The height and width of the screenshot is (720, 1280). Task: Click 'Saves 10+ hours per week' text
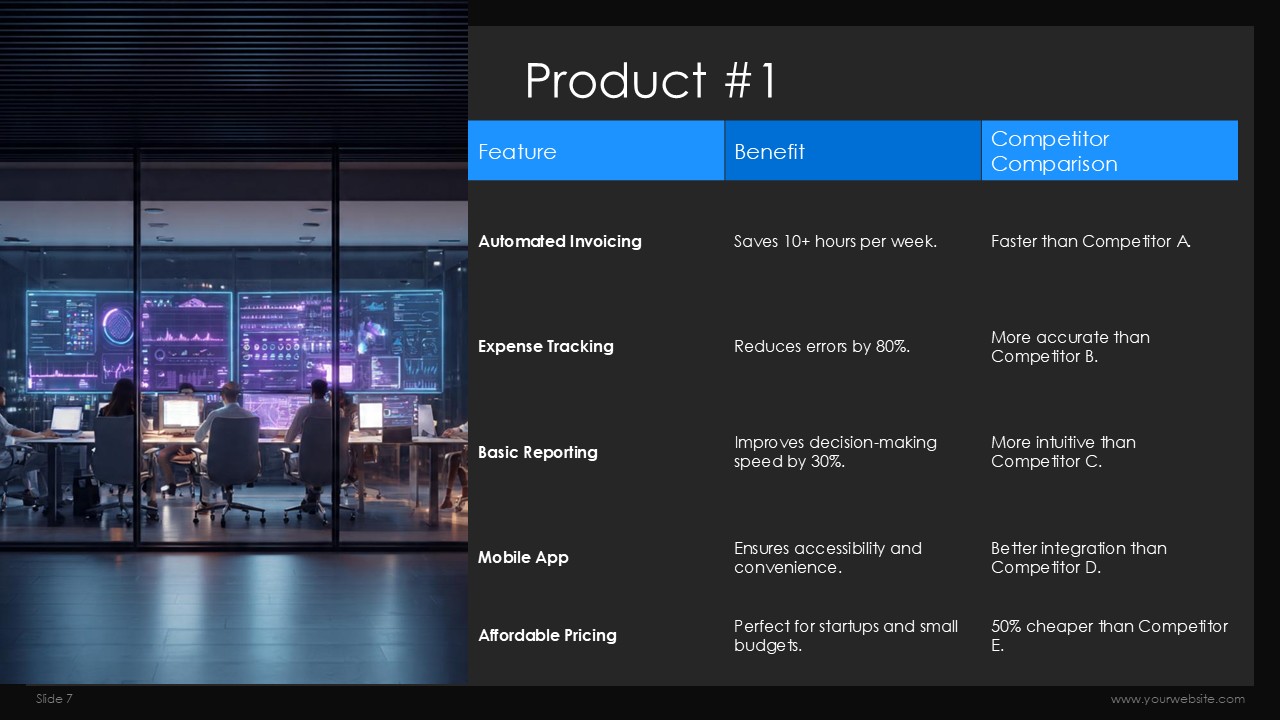pyautogui.click(x=835, y=241)
